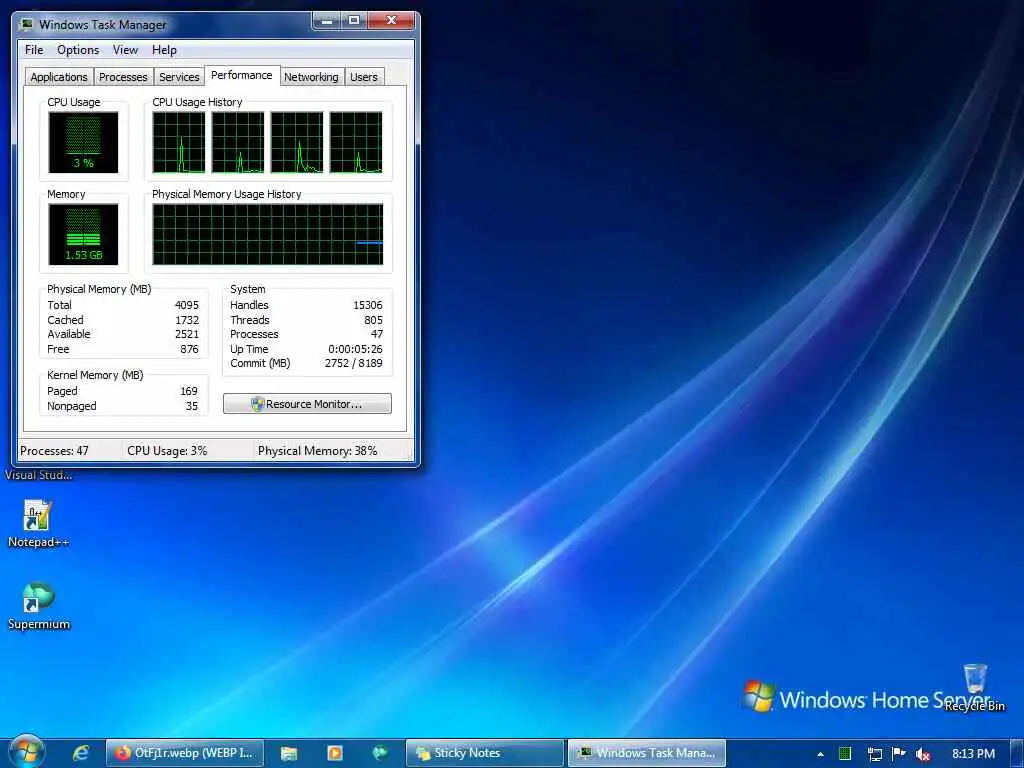Image resolution: width=1024 pixels, height=768 pixels.
Task: Click the first CPU Usage History graph
Action: [x=179, y=142]
